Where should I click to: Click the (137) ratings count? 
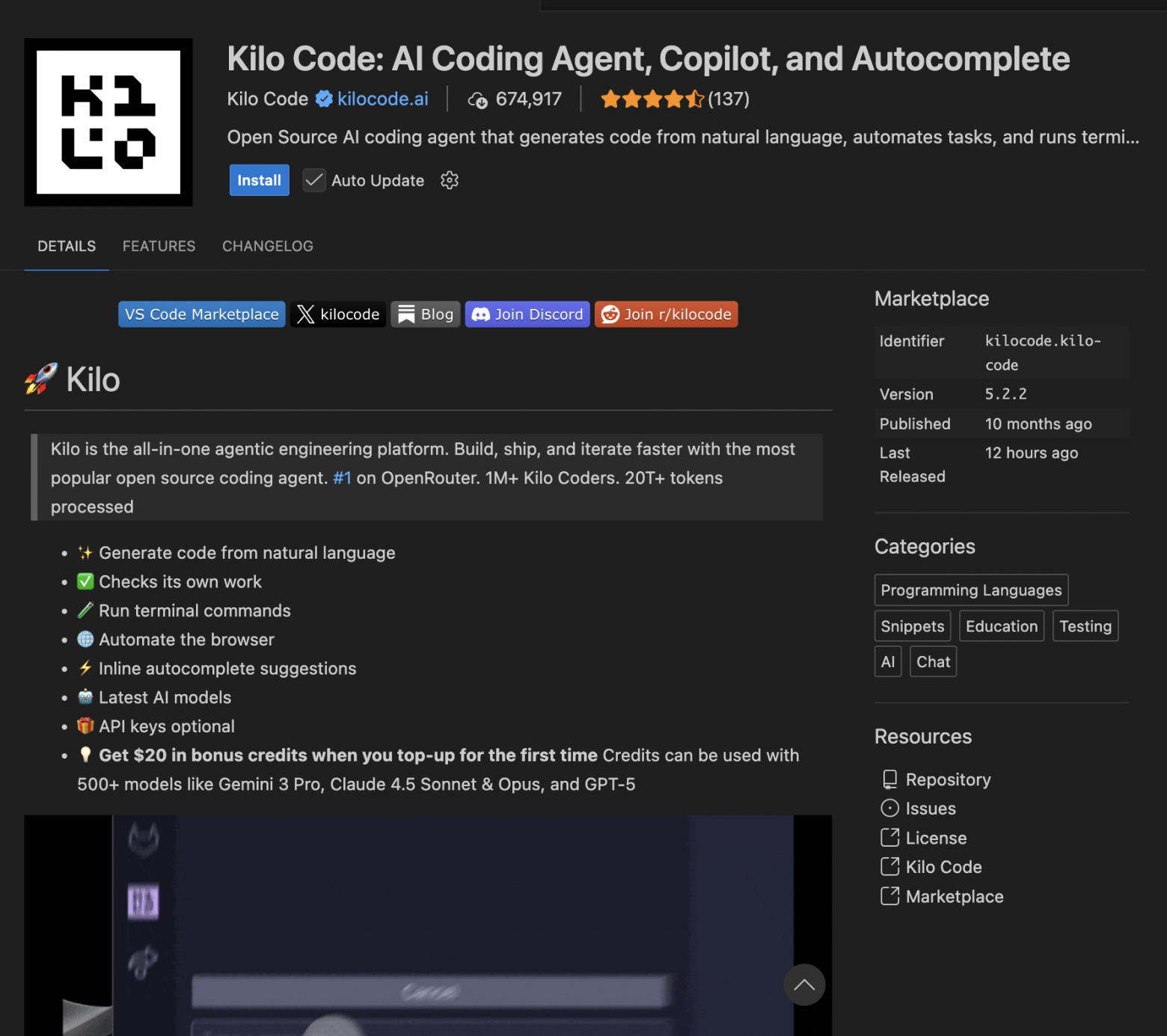(x=729, y=99)
